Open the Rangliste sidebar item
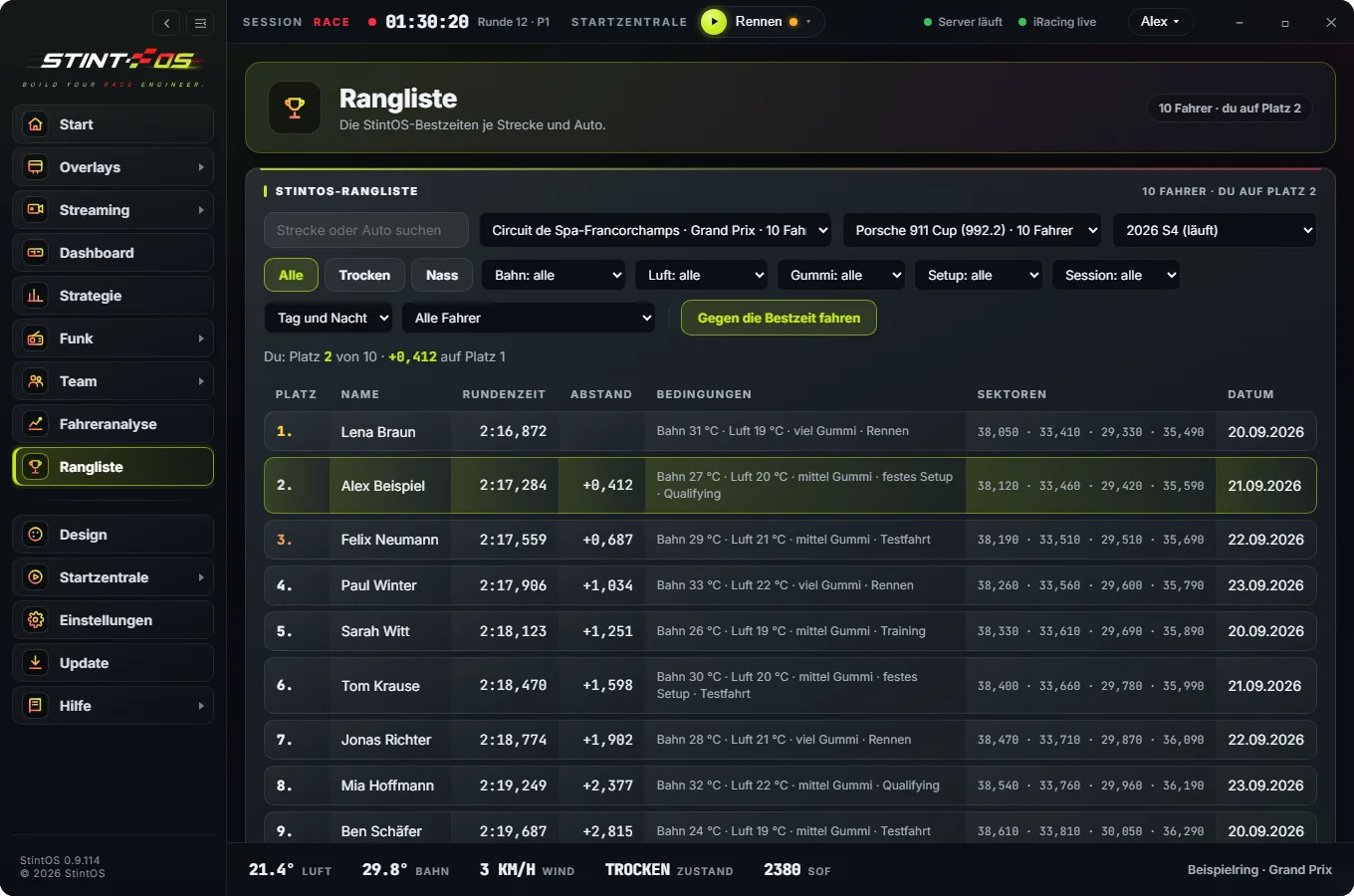1354x896 pixels. [x=113, y=467]
